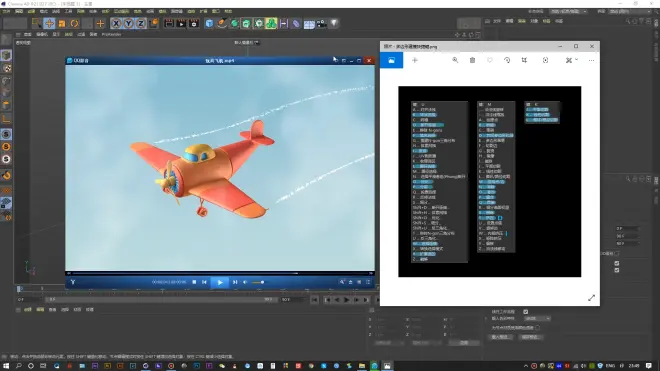This screenshot has width=660, height=371.
Task: Click the deformer icon in toolbar
Action: point(296,24)
